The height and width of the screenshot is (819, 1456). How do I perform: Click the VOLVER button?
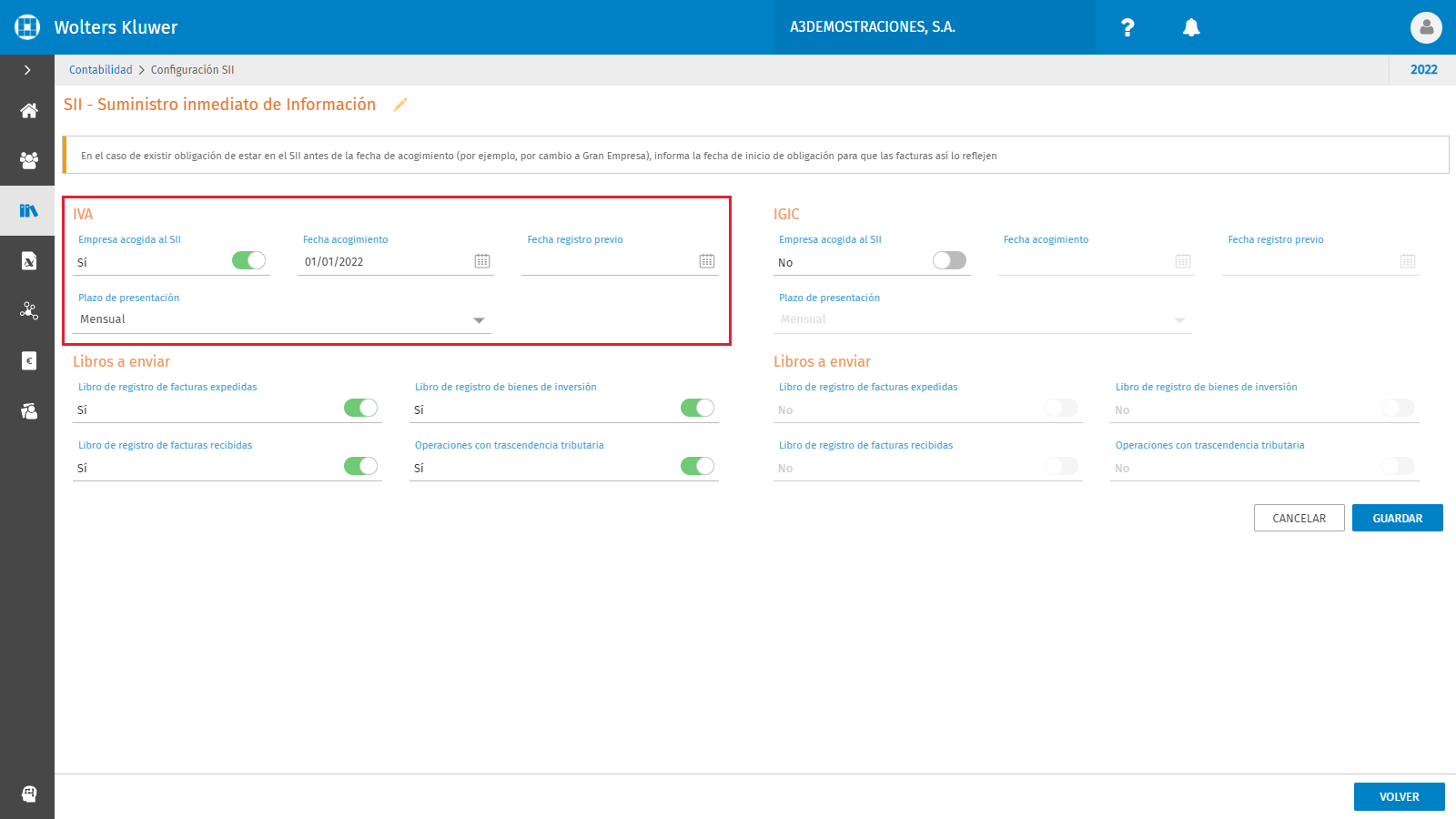pos(1399,796)
